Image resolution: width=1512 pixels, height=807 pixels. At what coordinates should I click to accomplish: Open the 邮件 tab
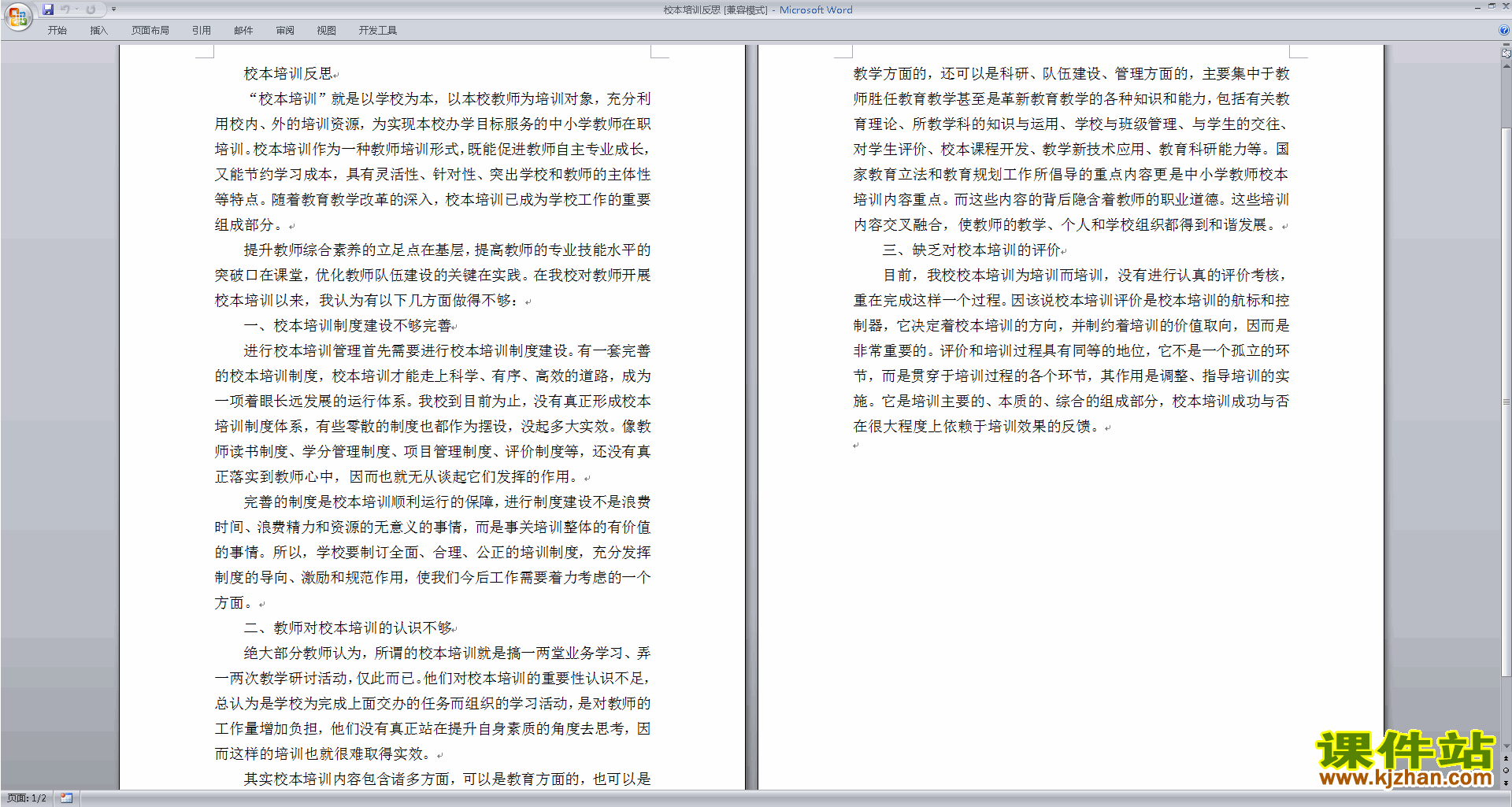click(243, 31)
